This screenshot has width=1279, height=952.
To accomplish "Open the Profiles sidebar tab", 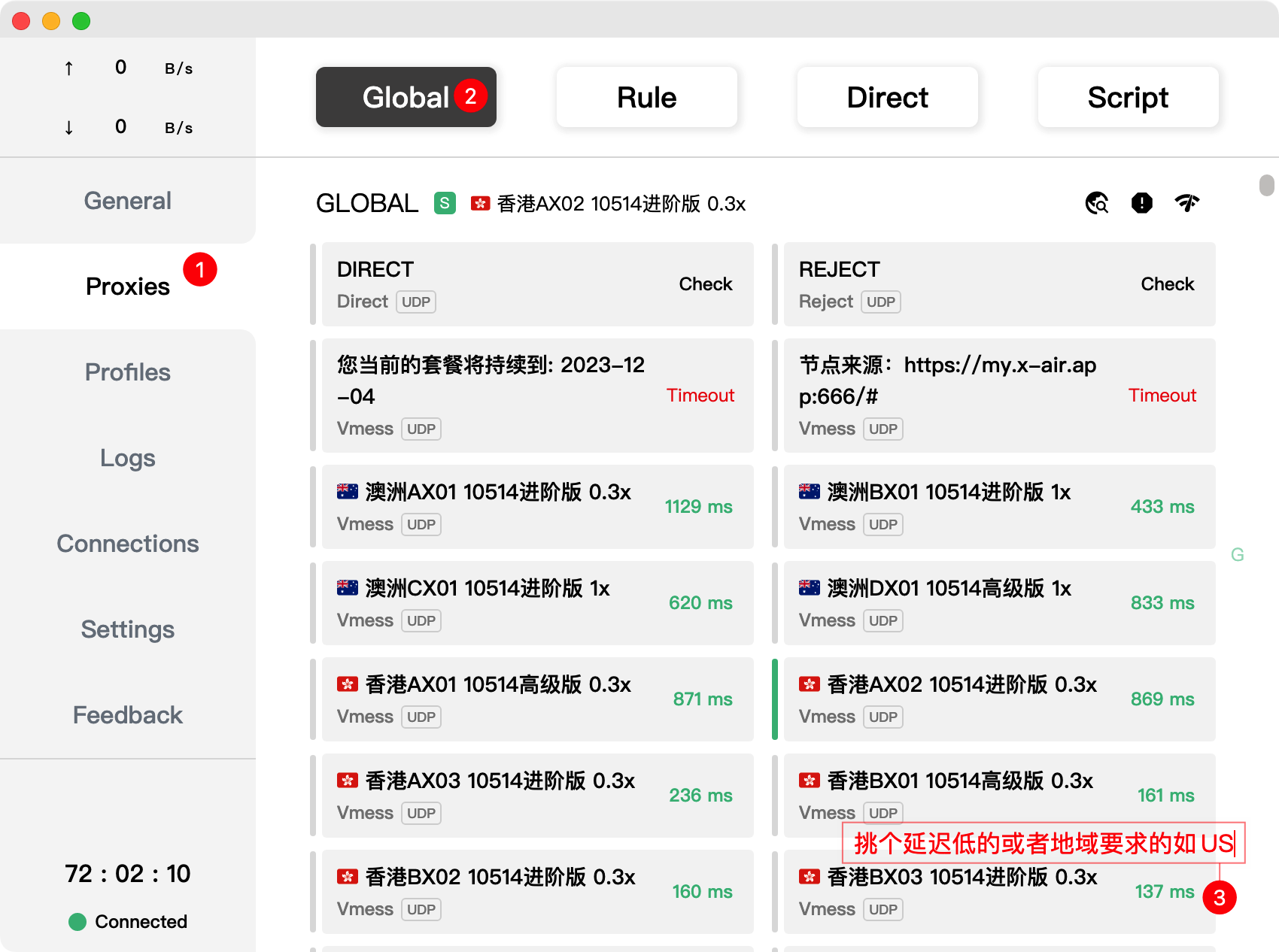I will [128, 372].
